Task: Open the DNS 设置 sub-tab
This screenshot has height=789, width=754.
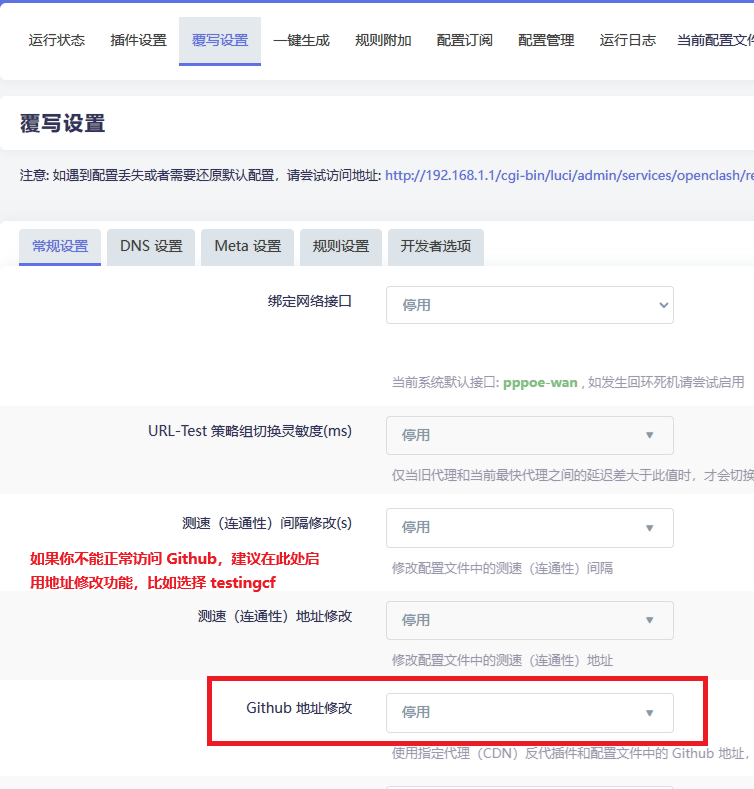Action: [151, 246]
